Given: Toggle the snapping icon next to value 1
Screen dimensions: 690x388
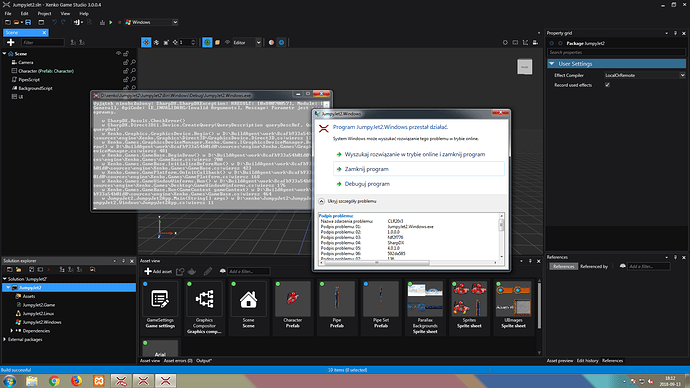Looking at the screenshot, I should point(175,42).
